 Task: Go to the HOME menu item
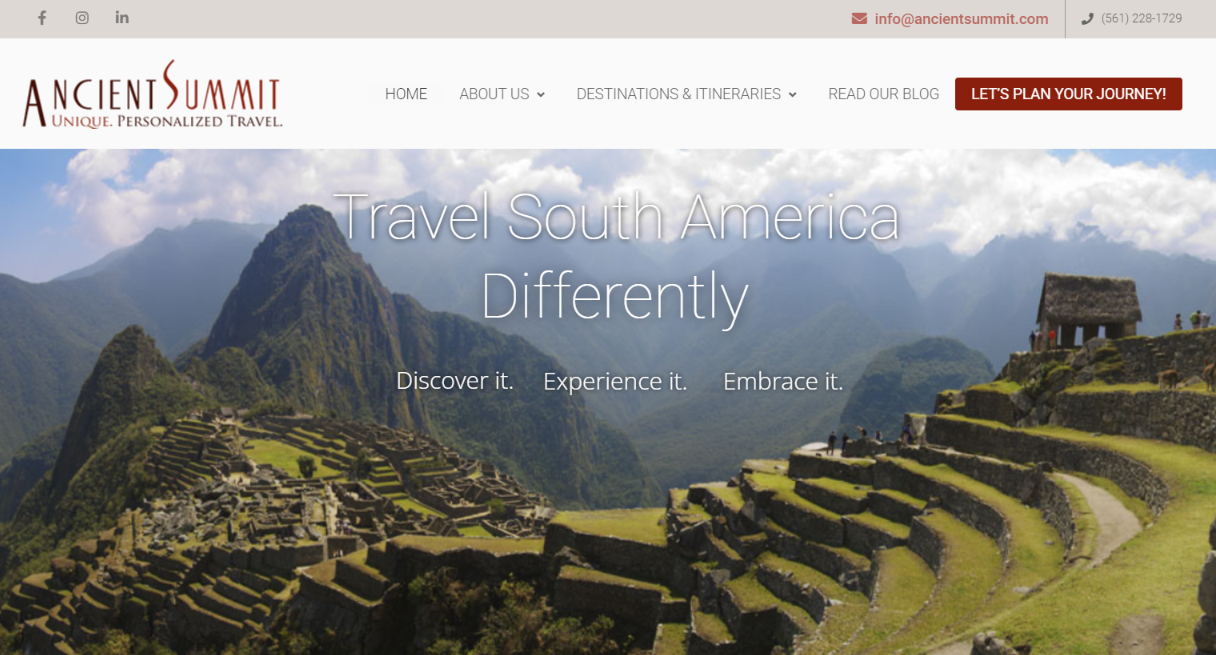pos(406,94)
